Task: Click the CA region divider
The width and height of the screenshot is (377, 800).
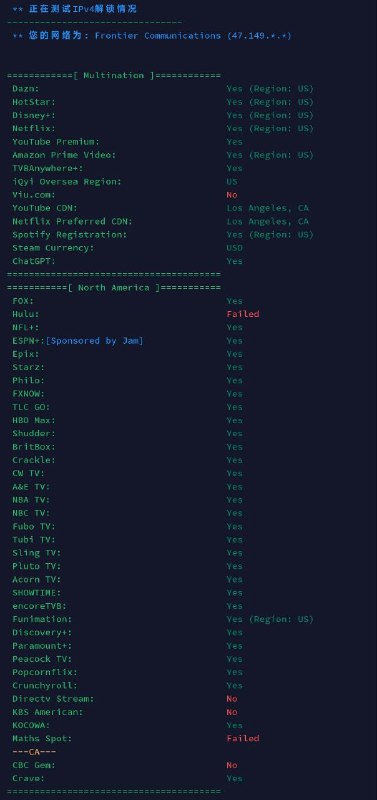Action: point(34,752)
